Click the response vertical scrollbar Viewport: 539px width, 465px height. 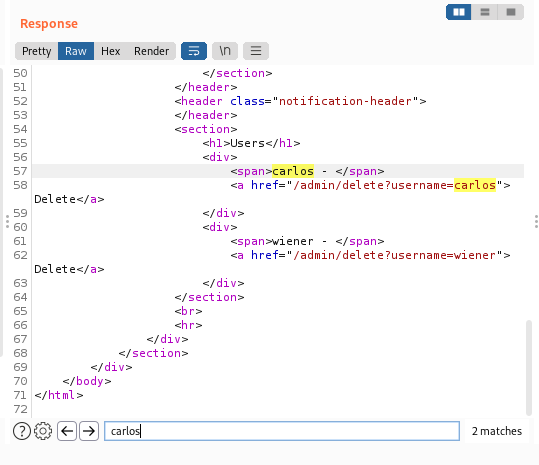pyautogui.click(x=529, y=368)
